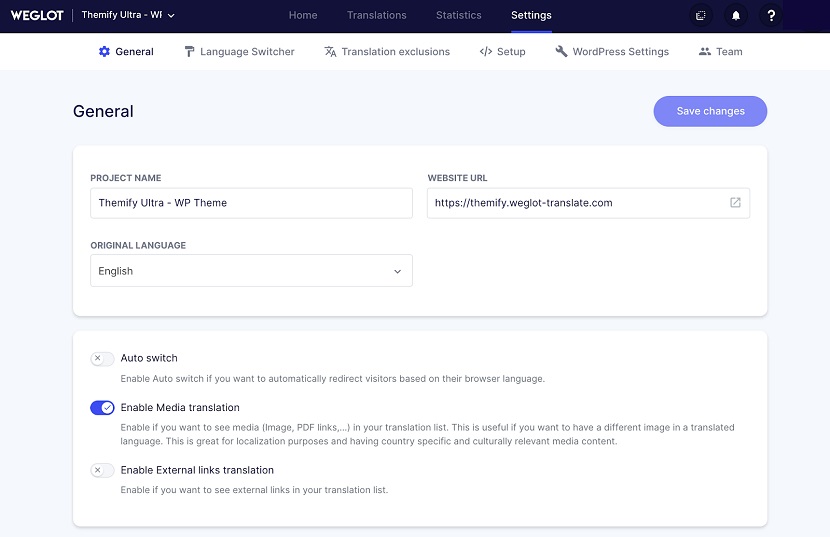Screen dimensions: 830x537
Task: Click the General page heading
Action: coord(103,111)
